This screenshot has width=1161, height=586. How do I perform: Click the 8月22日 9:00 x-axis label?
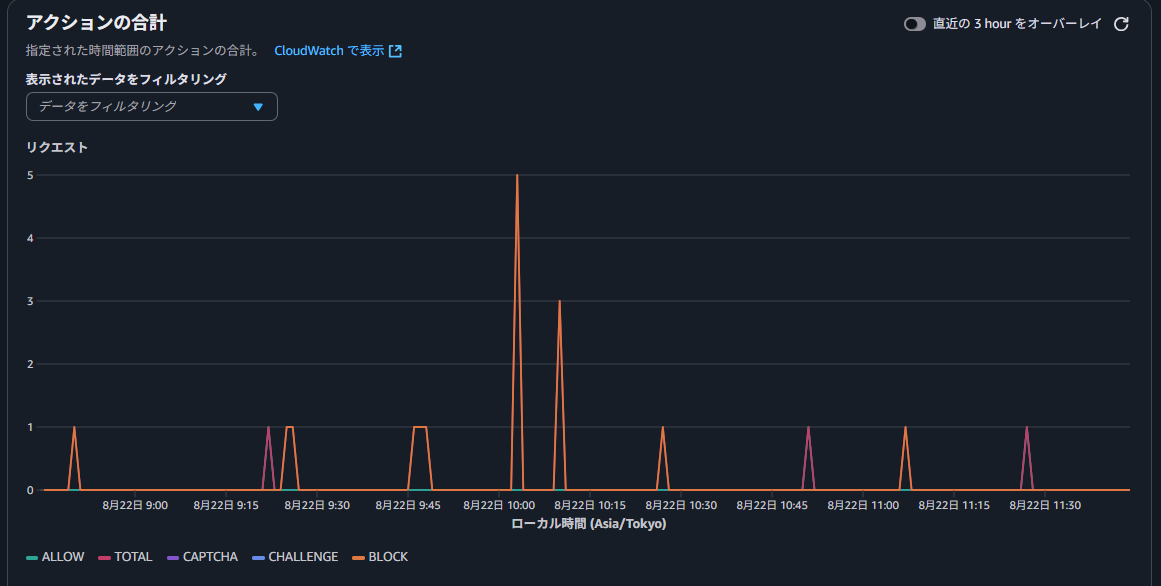point(135,506)
